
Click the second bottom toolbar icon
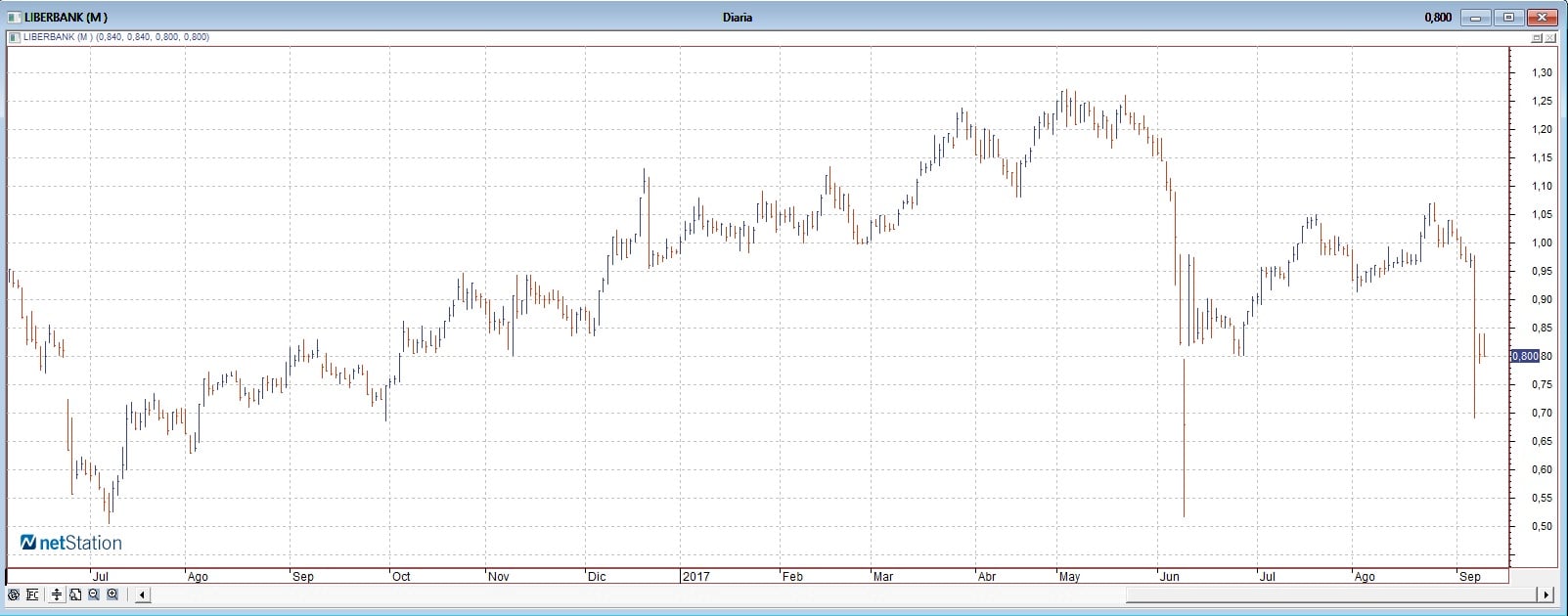(x=32, y=594)
